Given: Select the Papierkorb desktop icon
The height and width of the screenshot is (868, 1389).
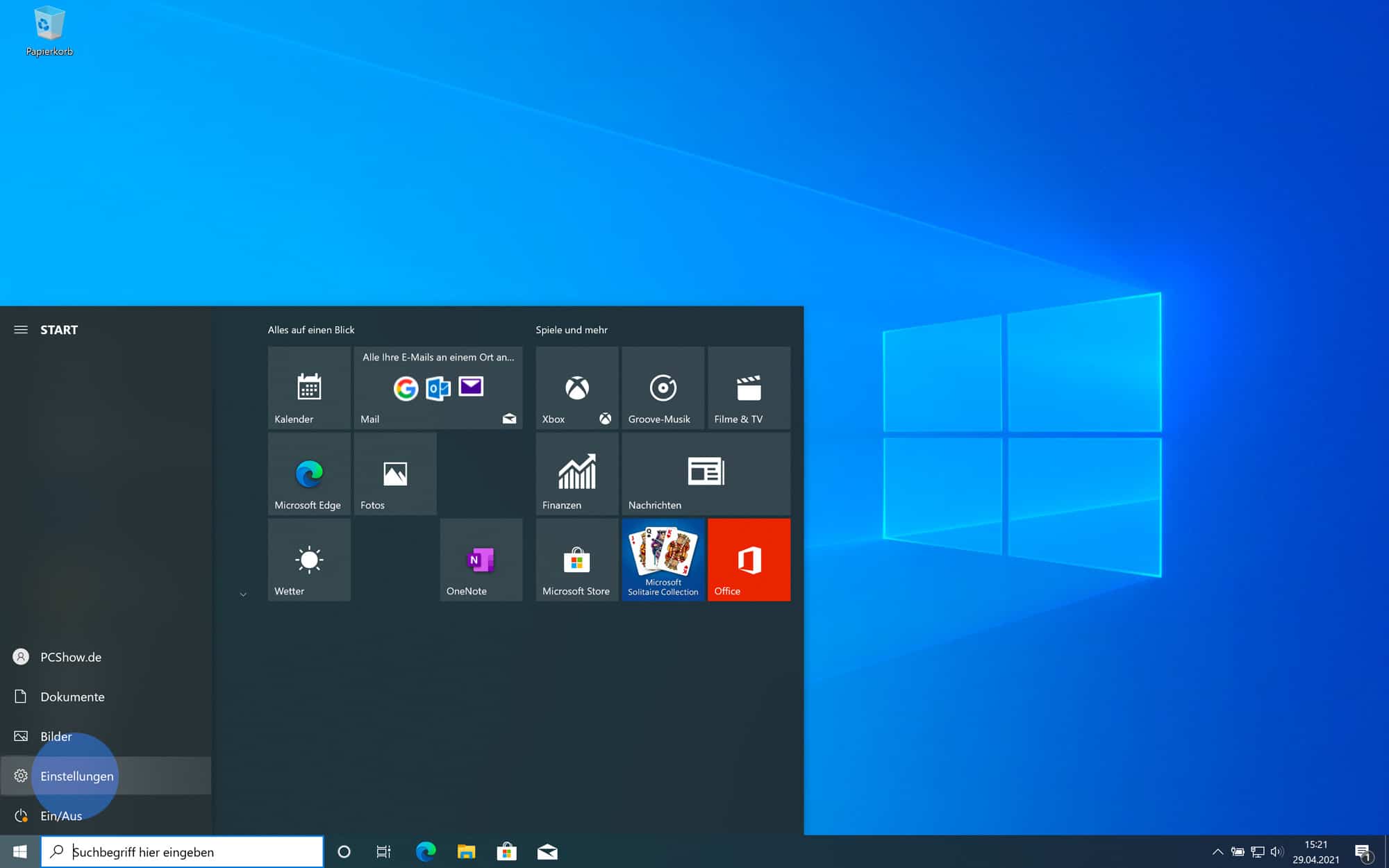Looking at the screenshot, I should pyautogui.click(x=49, y=31).
